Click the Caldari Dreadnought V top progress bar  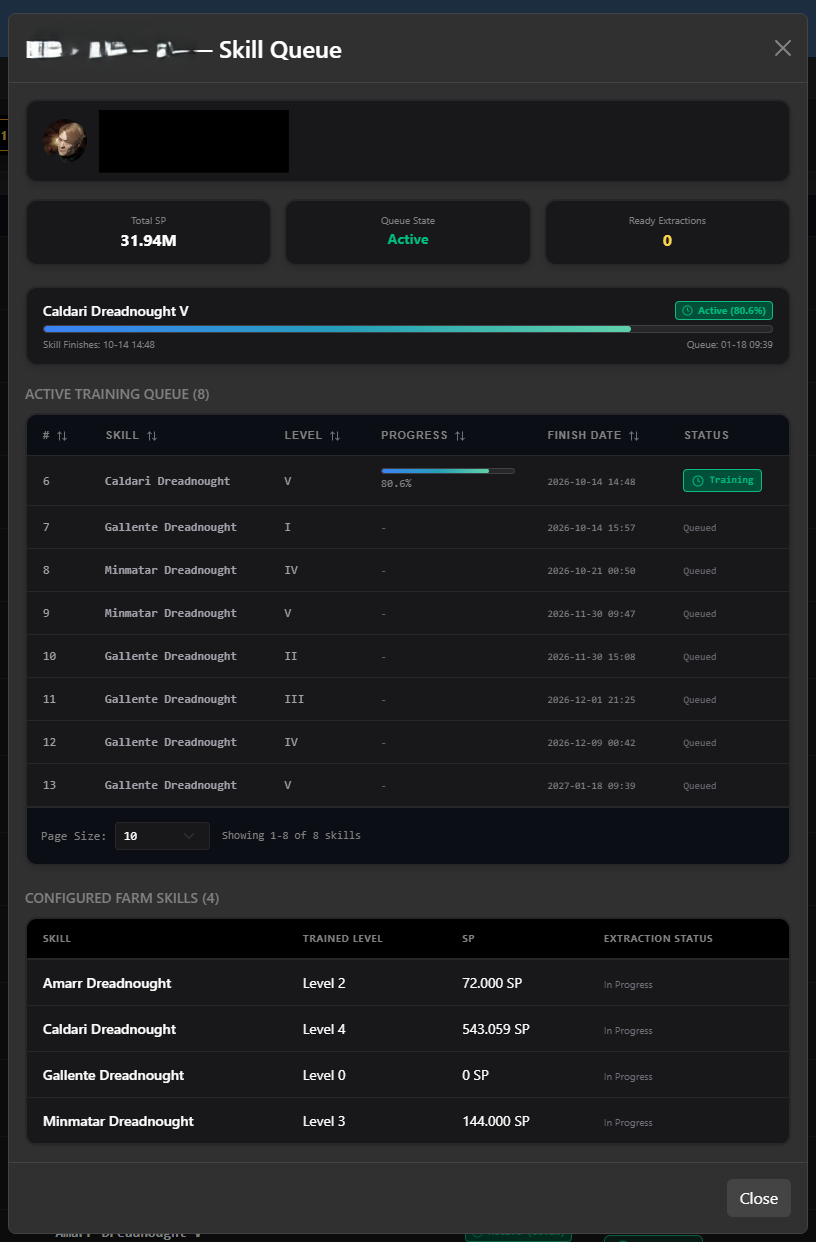coord(408,328)
